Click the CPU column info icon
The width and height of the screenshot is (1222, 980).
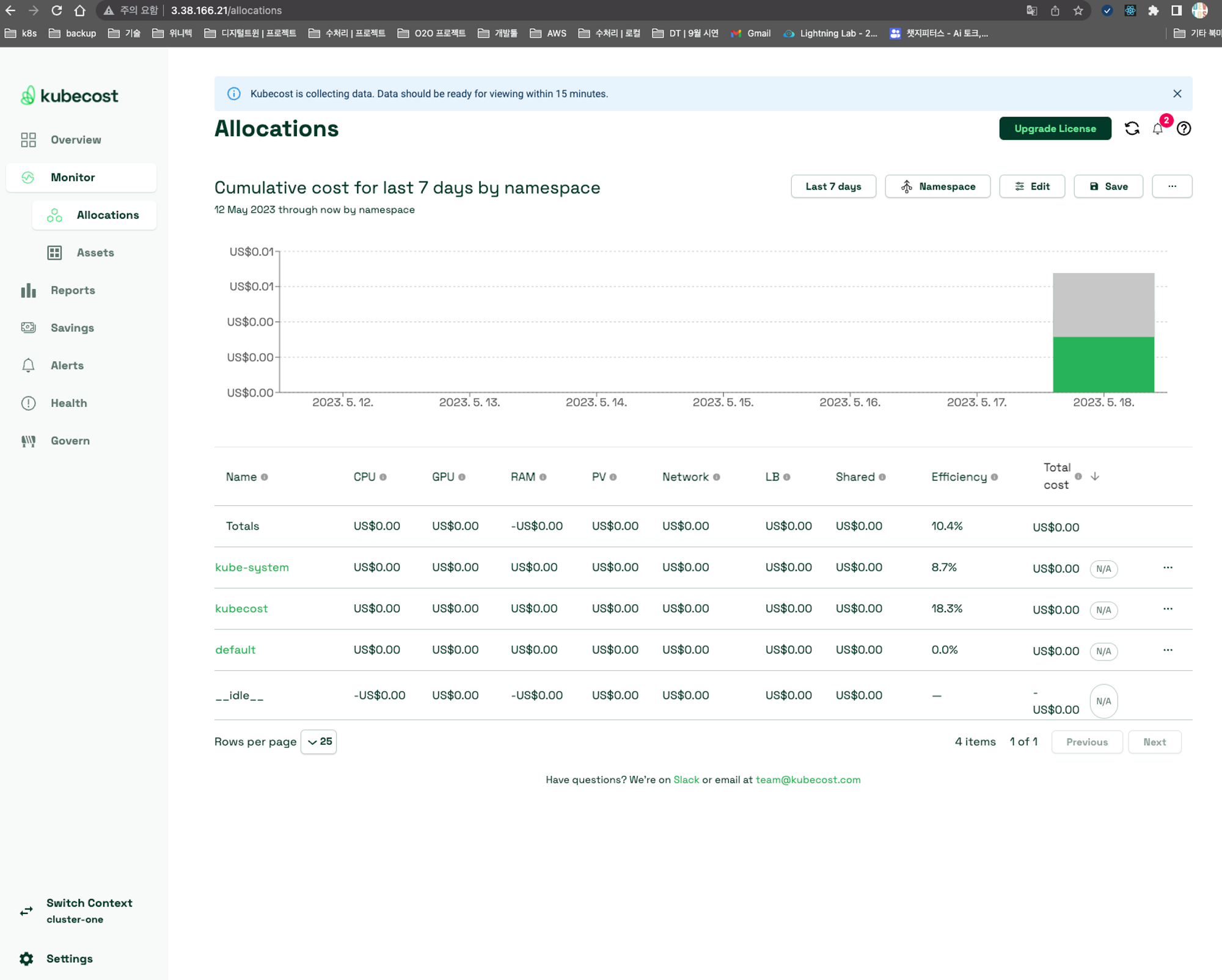[x=383, y=477]
